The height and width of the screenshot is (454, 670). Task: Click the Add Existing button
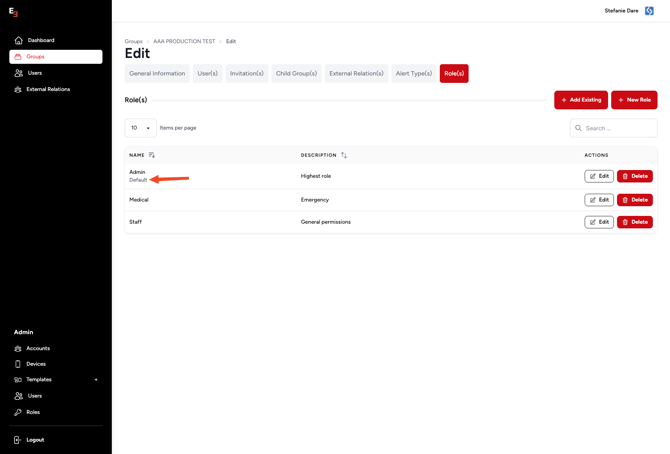coord(581,100)
